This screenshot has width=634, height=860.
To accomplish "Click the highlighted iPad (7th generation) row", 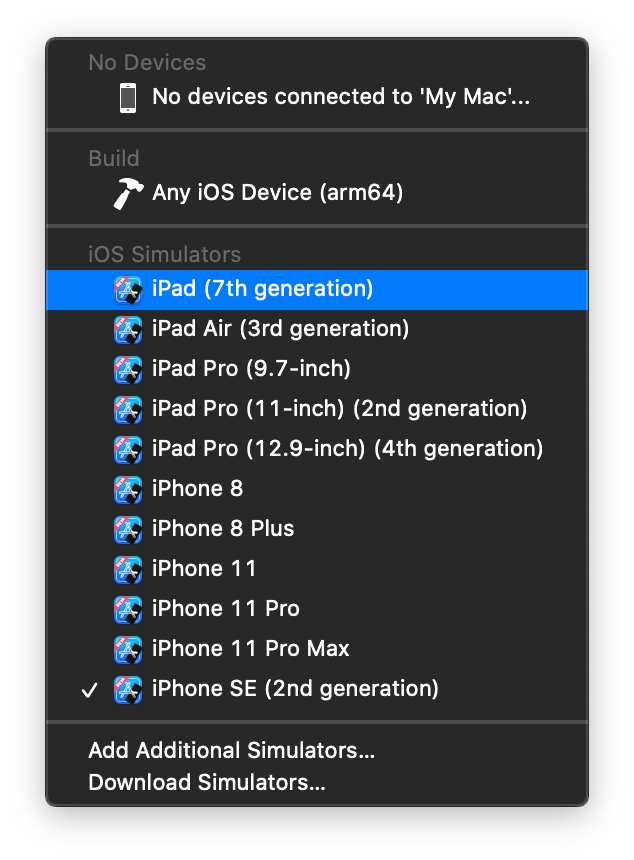I will point(300,289).
